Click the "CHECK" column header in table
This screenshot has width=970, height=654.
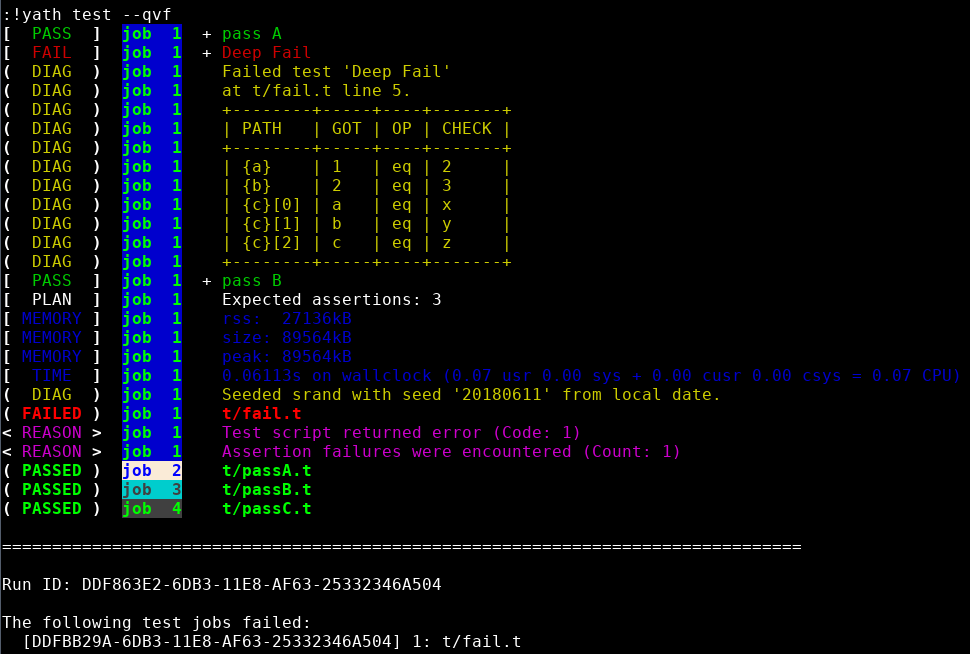[466, 129]
